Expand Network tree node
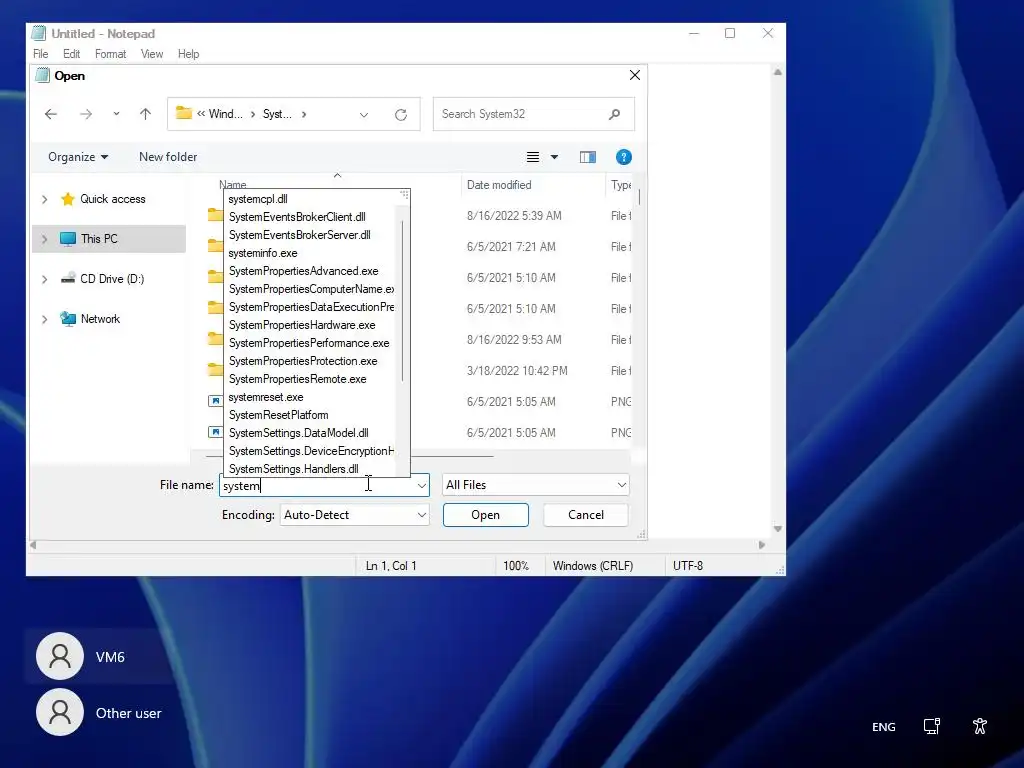 44,319
